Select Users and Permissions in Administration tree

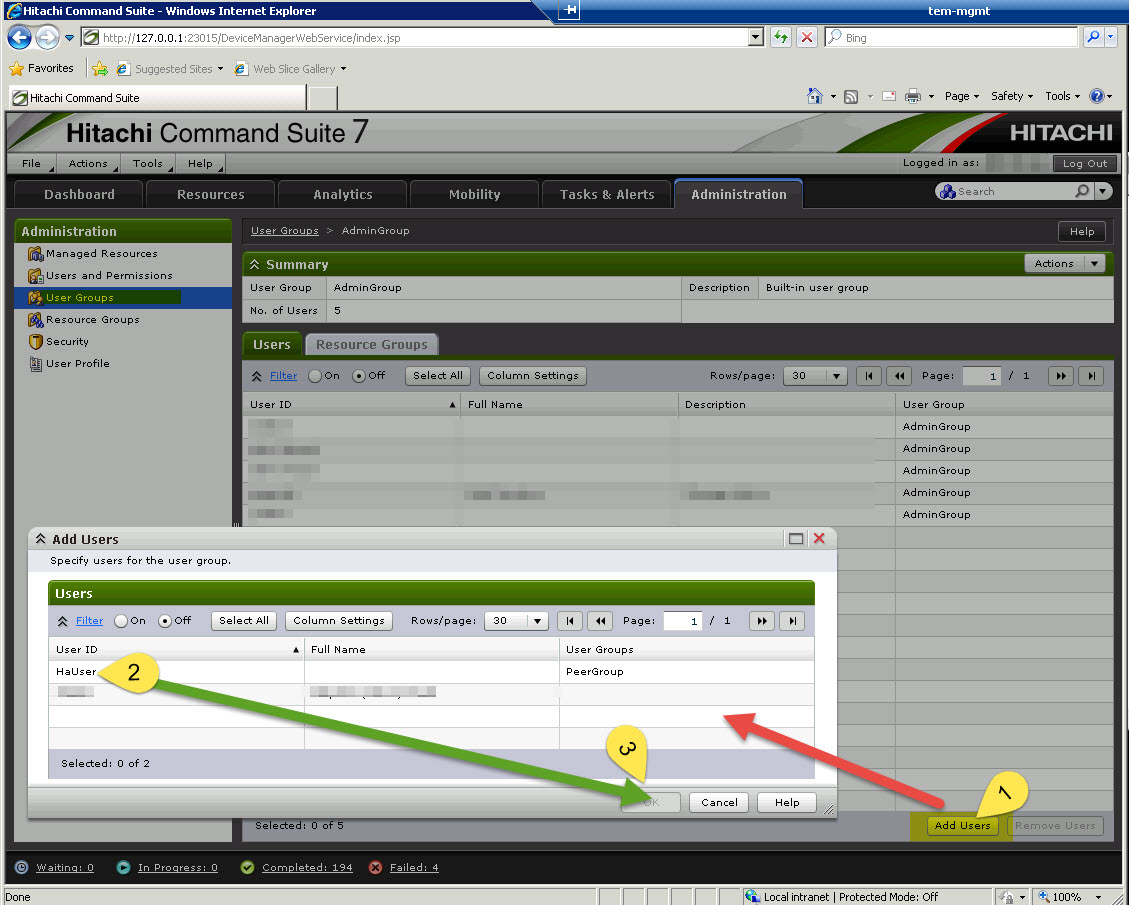[109, 275]
